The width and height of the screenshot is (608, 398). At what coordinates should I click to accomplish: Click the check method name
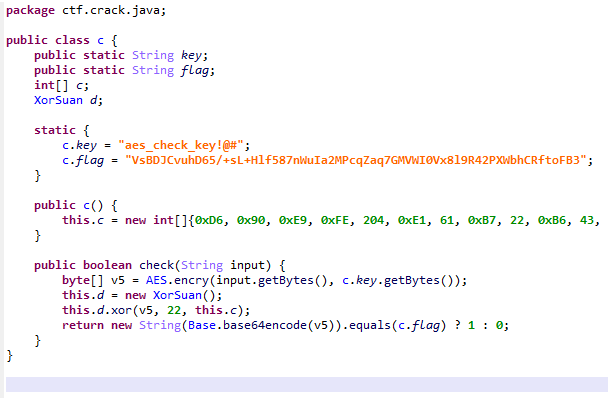coord(156,265)
